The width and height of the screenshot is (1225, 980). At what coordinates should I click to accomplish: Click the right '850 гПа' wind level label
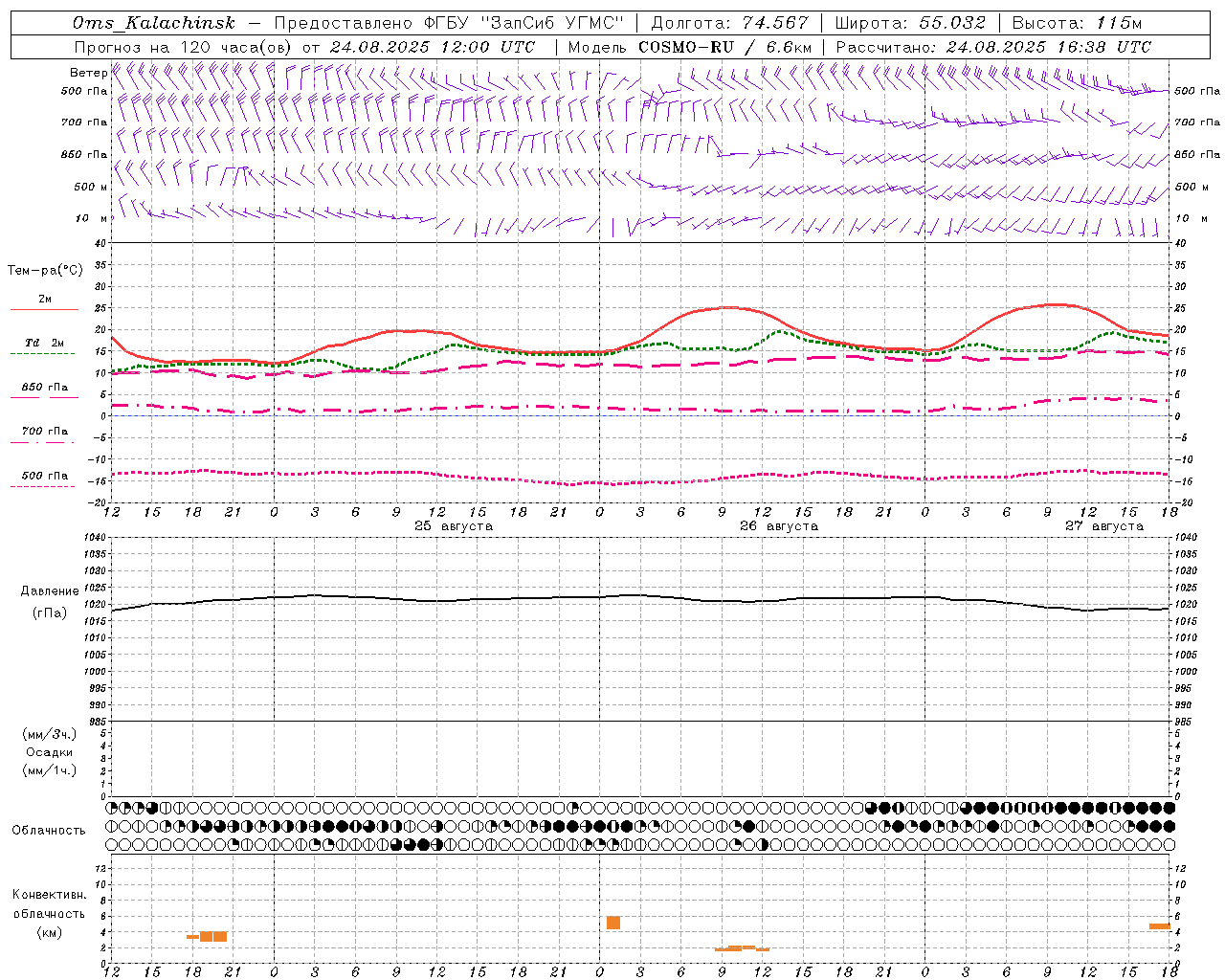point(1197,154)
